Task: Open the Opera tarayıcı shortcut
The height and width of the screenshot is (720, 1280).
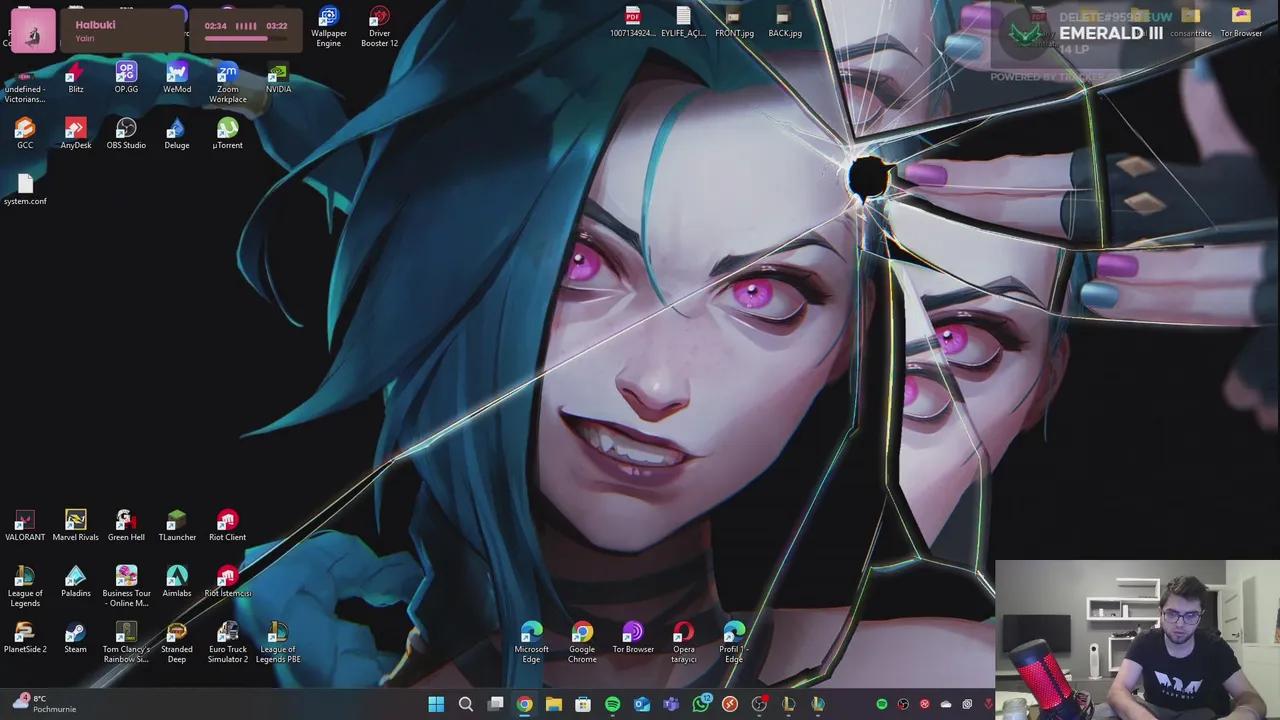Action: 684,643
